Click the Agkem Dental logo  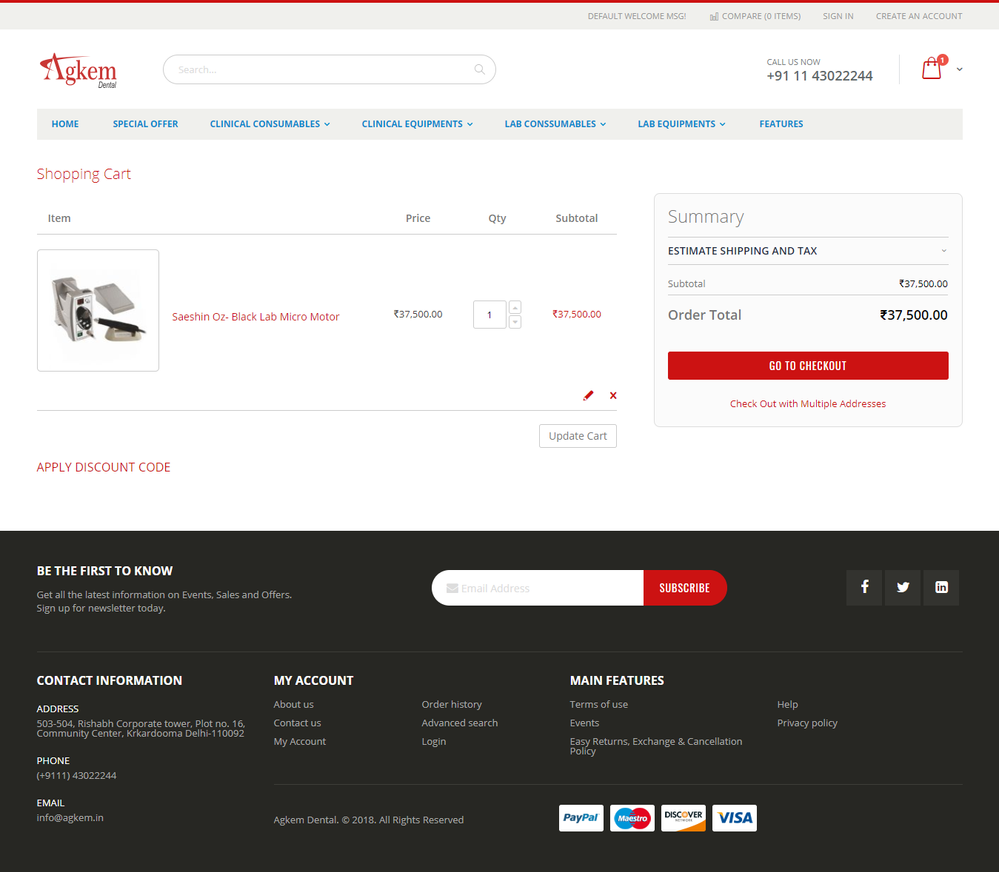point(78,70)
